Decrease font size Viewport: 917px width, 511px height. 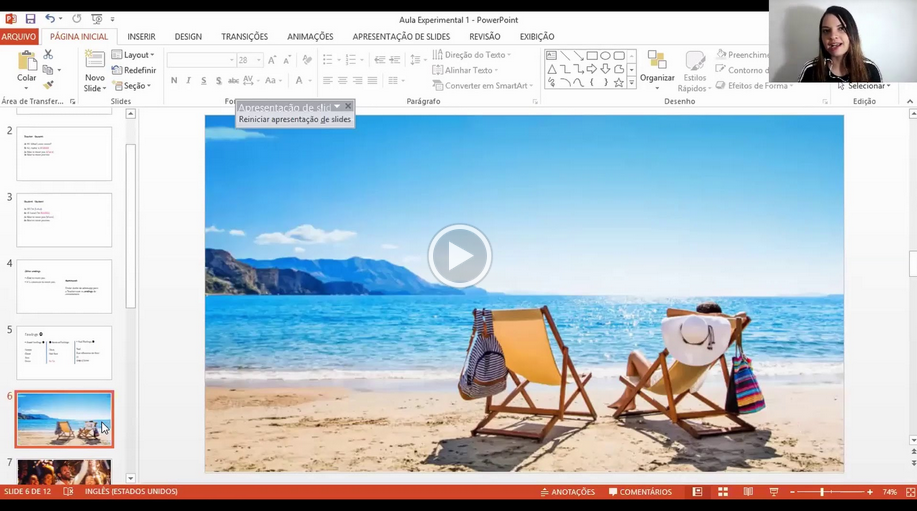287,60
